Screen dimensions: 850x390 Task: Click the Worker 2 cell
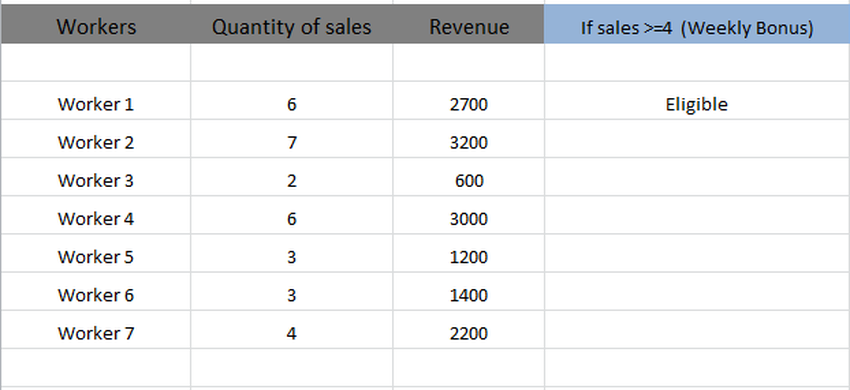[96, 139]
